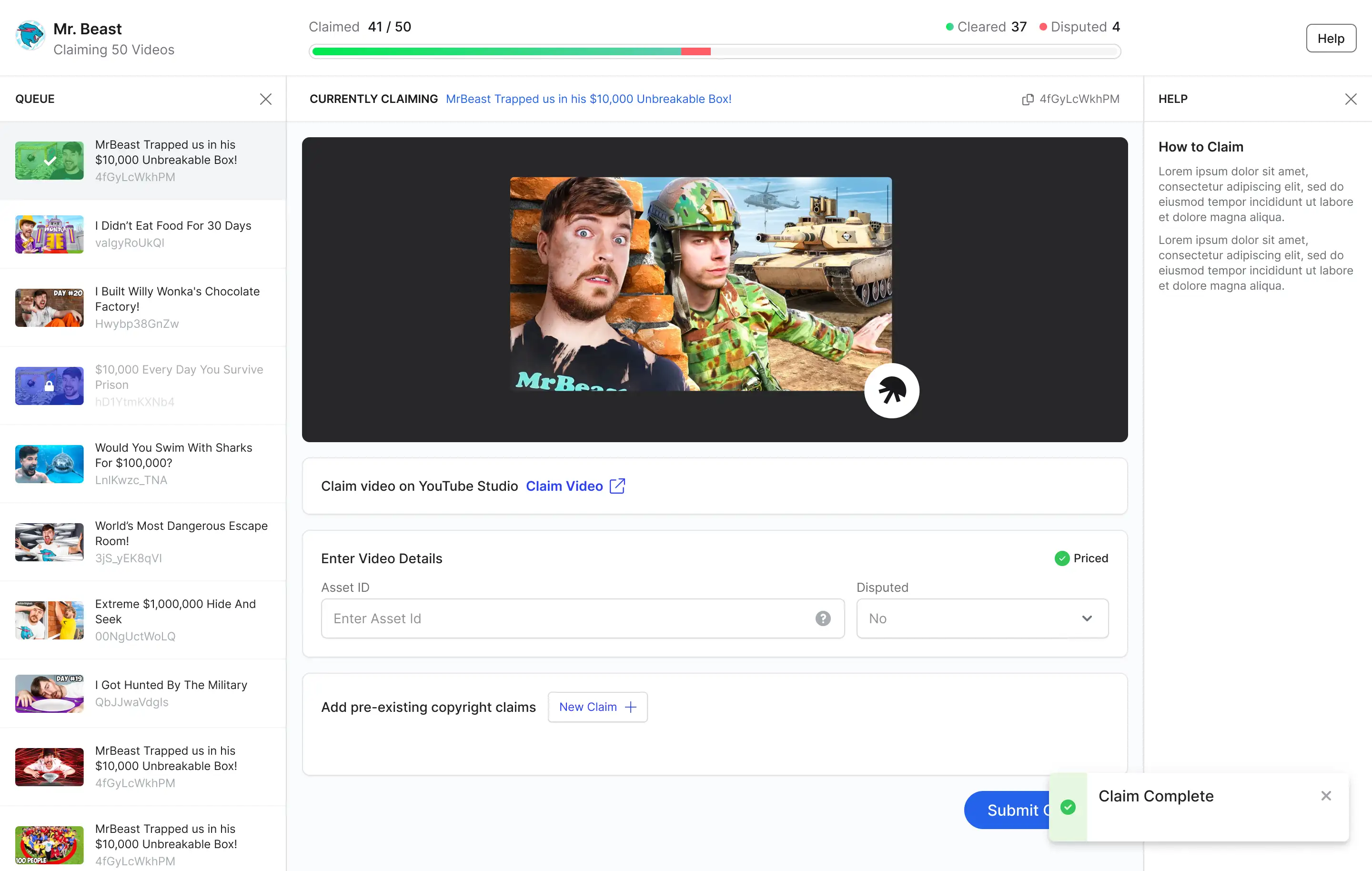This screenshot has width=1372, height=871.
Task: Select Would You Swim With Sharks video
Action: click(143, 464)
